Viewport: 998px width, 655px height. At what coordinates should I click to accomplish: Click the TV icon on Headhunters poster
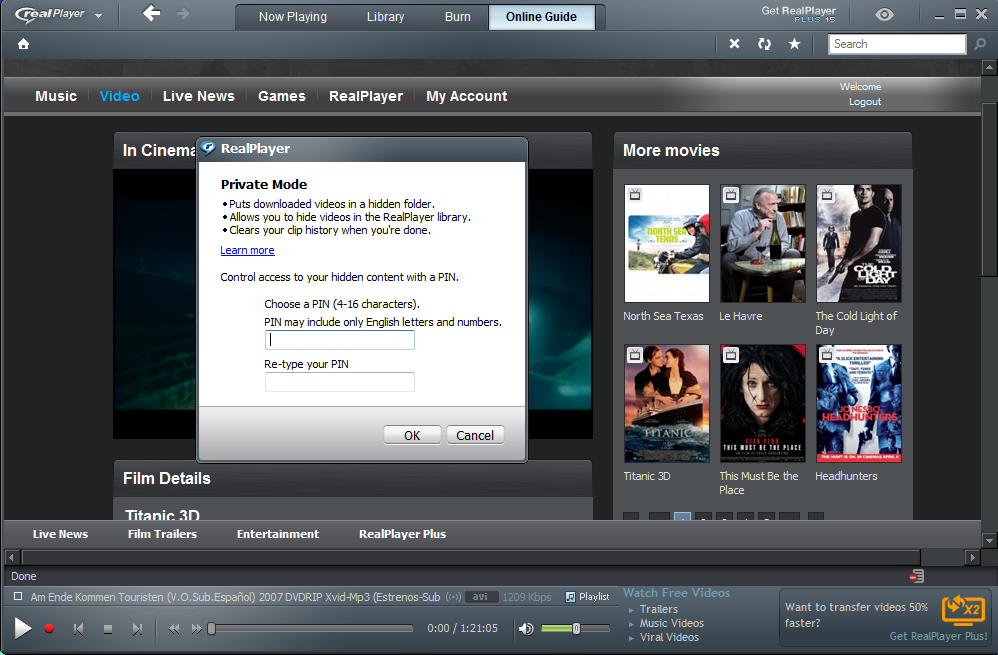point(827,355)
